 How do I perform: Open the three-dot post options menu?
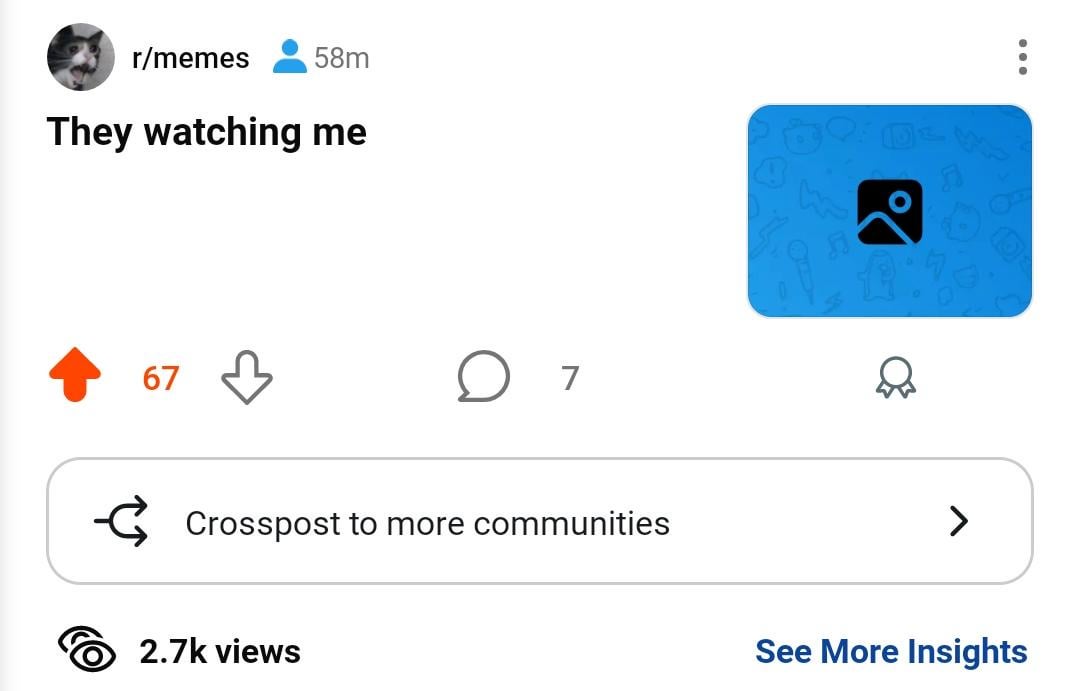(x=1023, y=57)
